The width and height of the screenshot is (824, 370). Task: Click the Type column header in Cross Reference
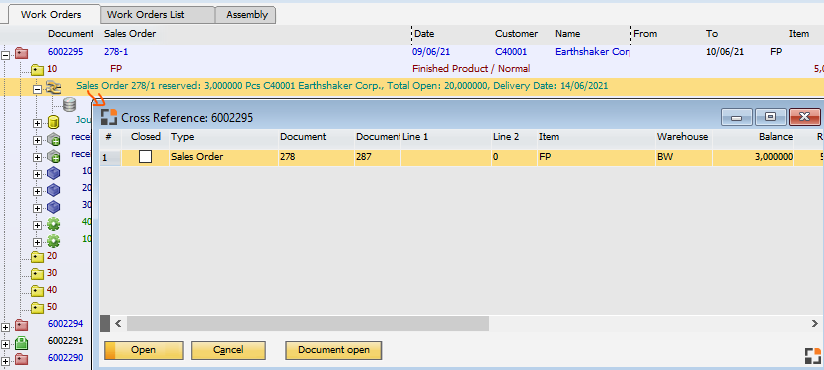coord(224,137)
